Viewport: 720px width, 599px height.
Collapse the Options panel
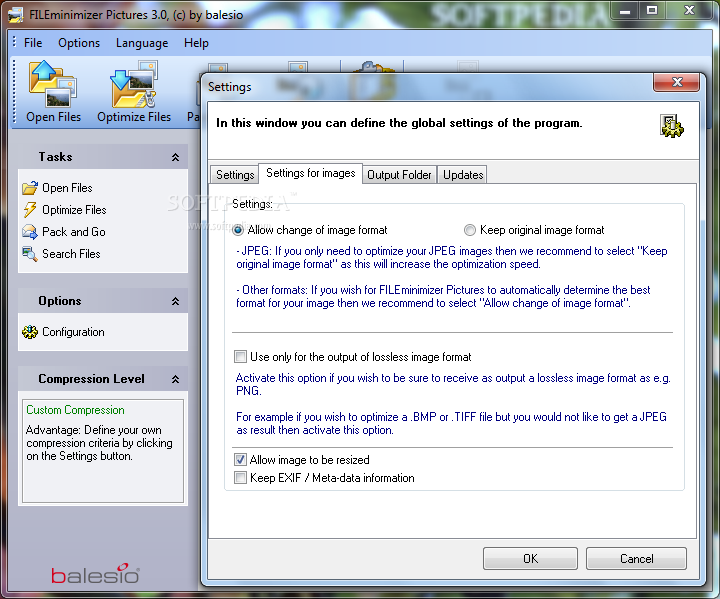click(175, 301)
